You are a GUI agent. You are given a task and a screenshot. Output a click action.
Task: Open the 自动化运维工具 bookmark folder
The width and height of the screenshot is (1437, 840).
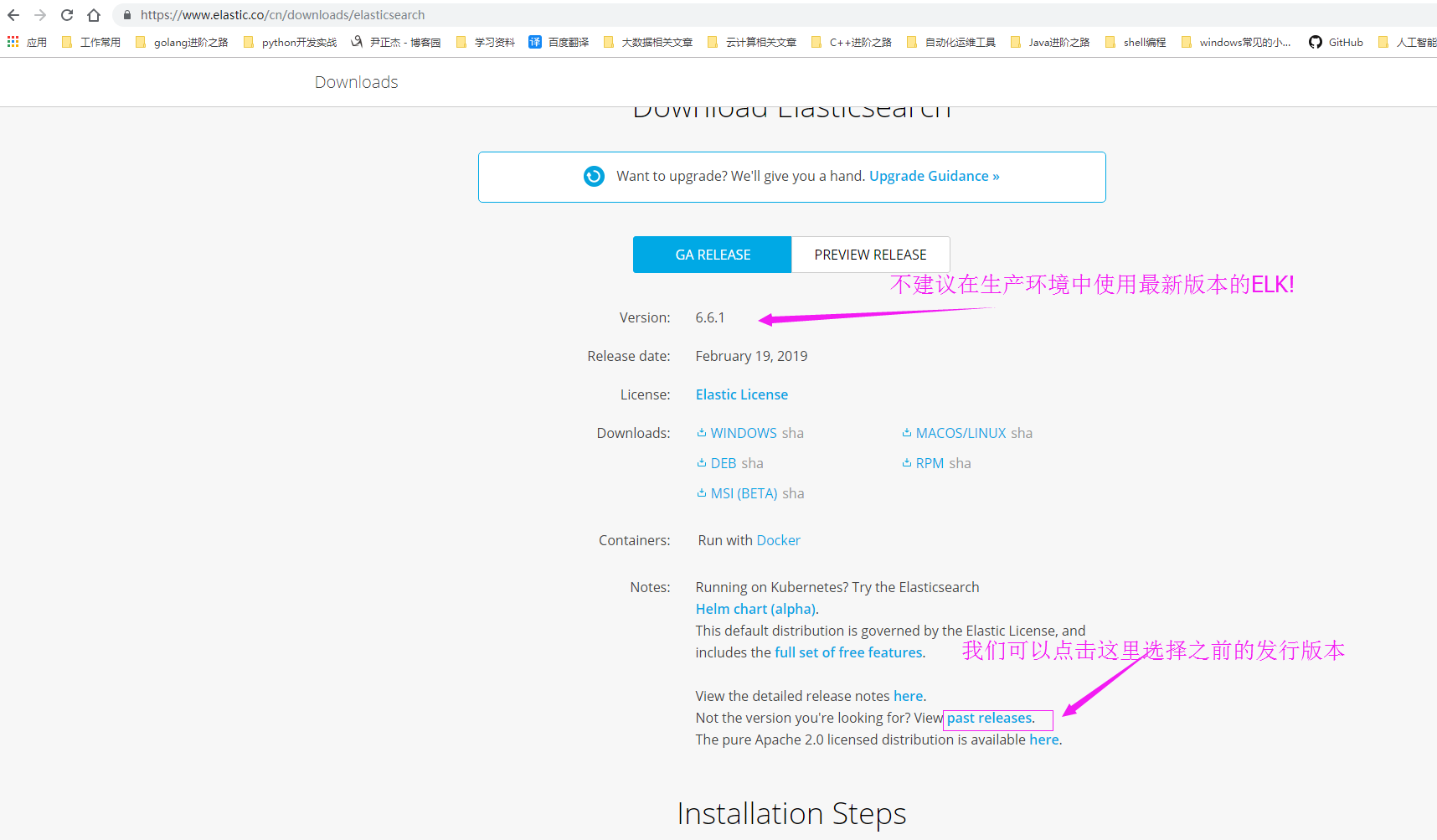coord(950,42)
